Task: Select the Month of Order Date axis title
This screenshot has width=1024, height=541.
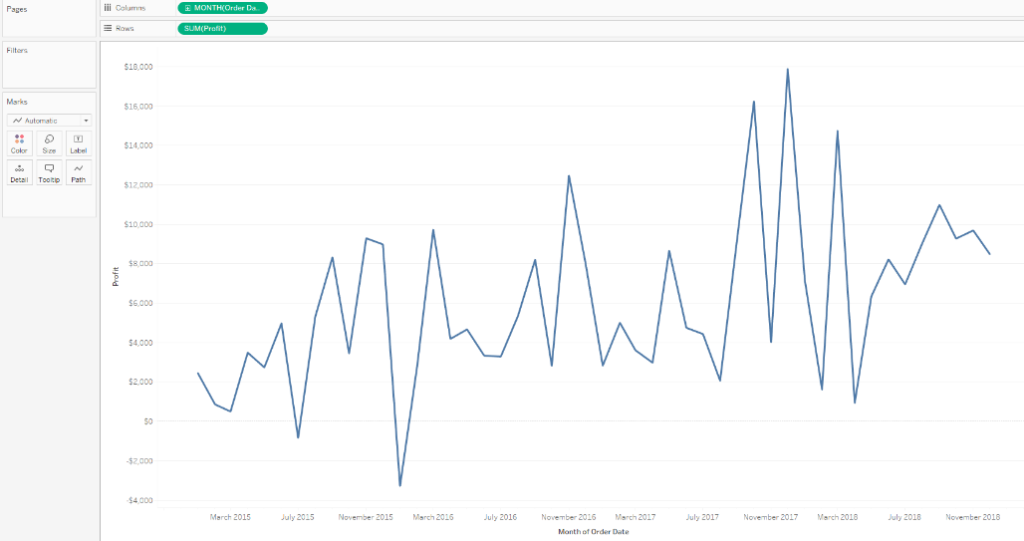Action: 593,532
